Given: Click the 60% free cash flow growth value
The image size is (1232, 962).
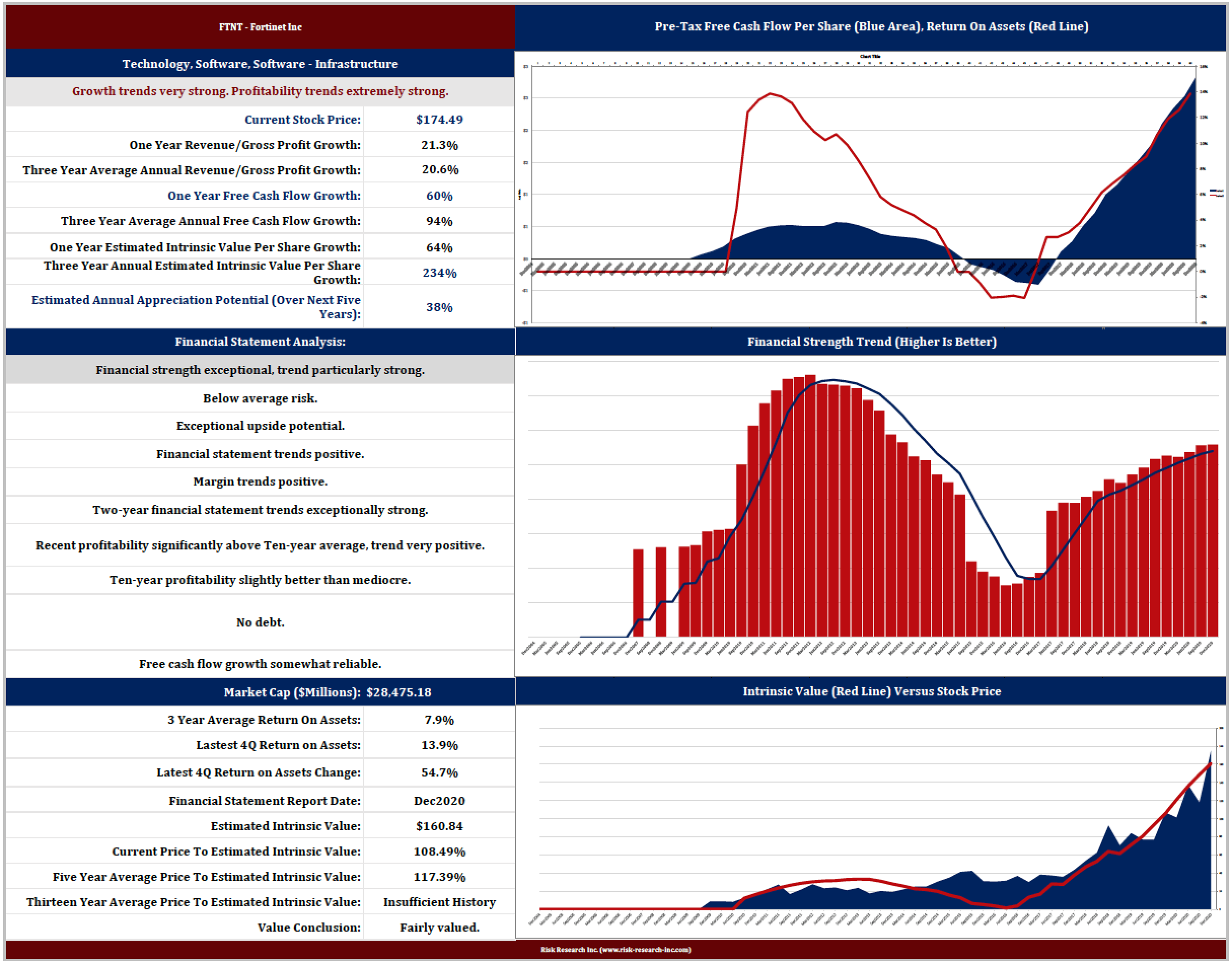Looking at the screenshot, I should pyautogui.click(x=440, y=196).
